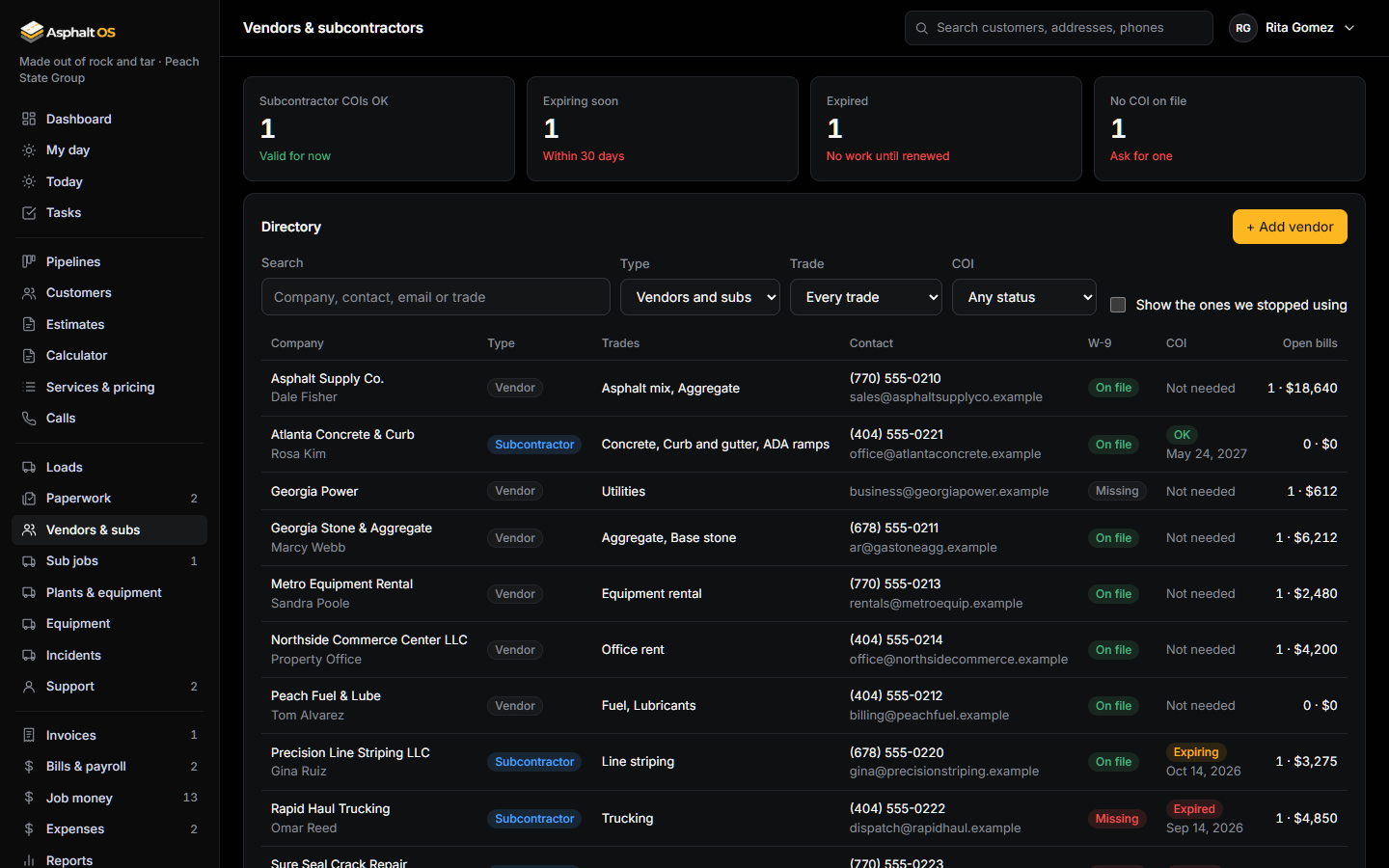1389x868 pixels.
Task: Go to Sub jobs in sidebar
Action: pos(109,561)
